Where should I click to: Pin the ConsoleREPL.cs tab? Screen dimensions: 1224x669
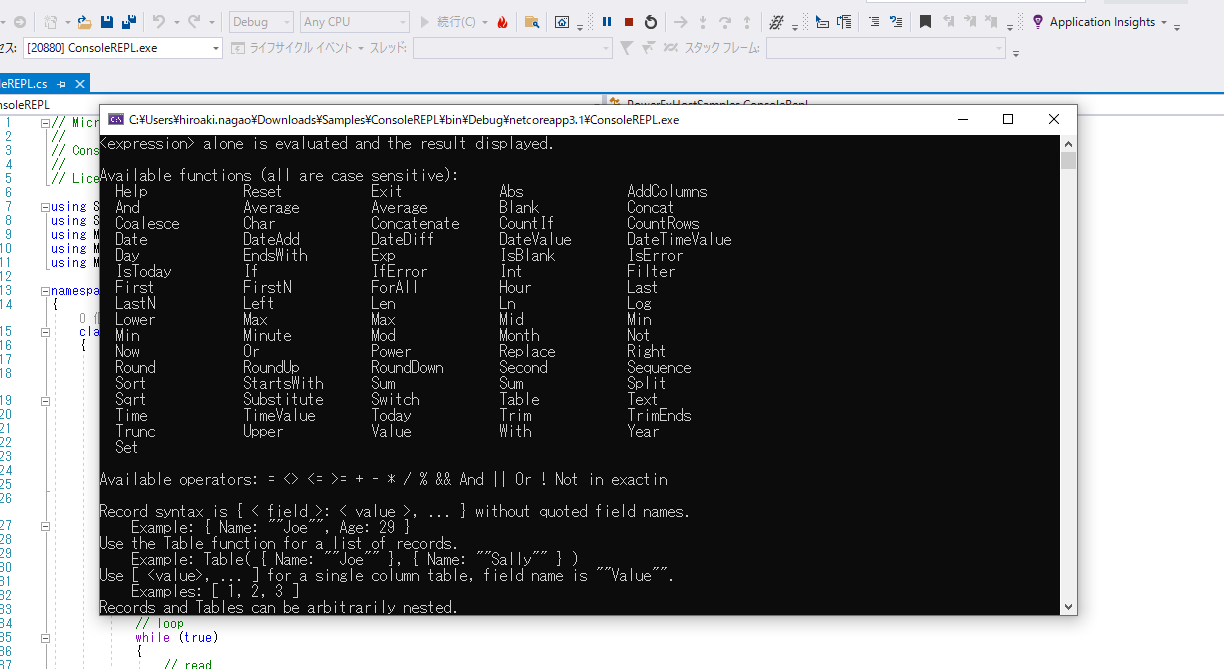pos(62,84)
